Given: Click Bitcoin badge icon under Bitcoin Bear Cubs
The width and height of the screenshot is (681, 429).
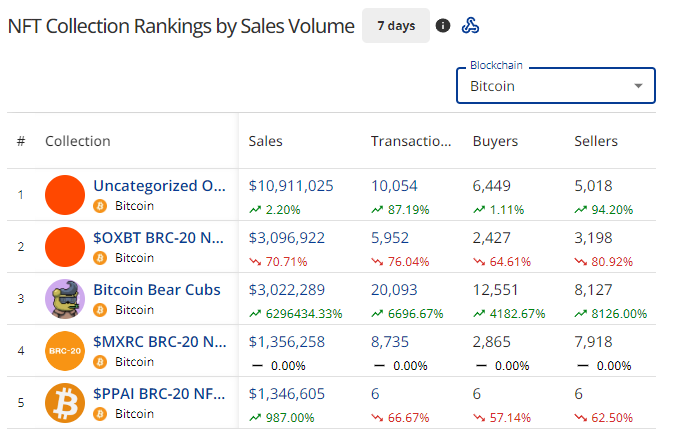Looking at the screenshot, I should (100, 310).
